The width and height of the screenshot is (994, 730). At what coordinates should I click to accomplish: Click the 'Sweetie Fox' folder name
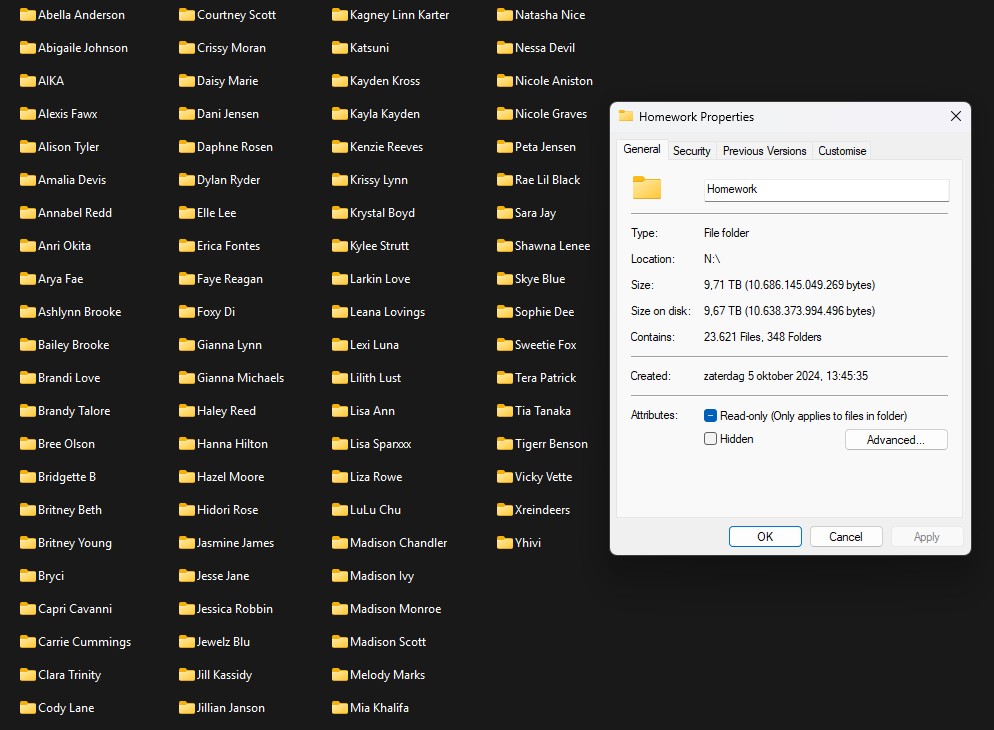coord(545,344)
